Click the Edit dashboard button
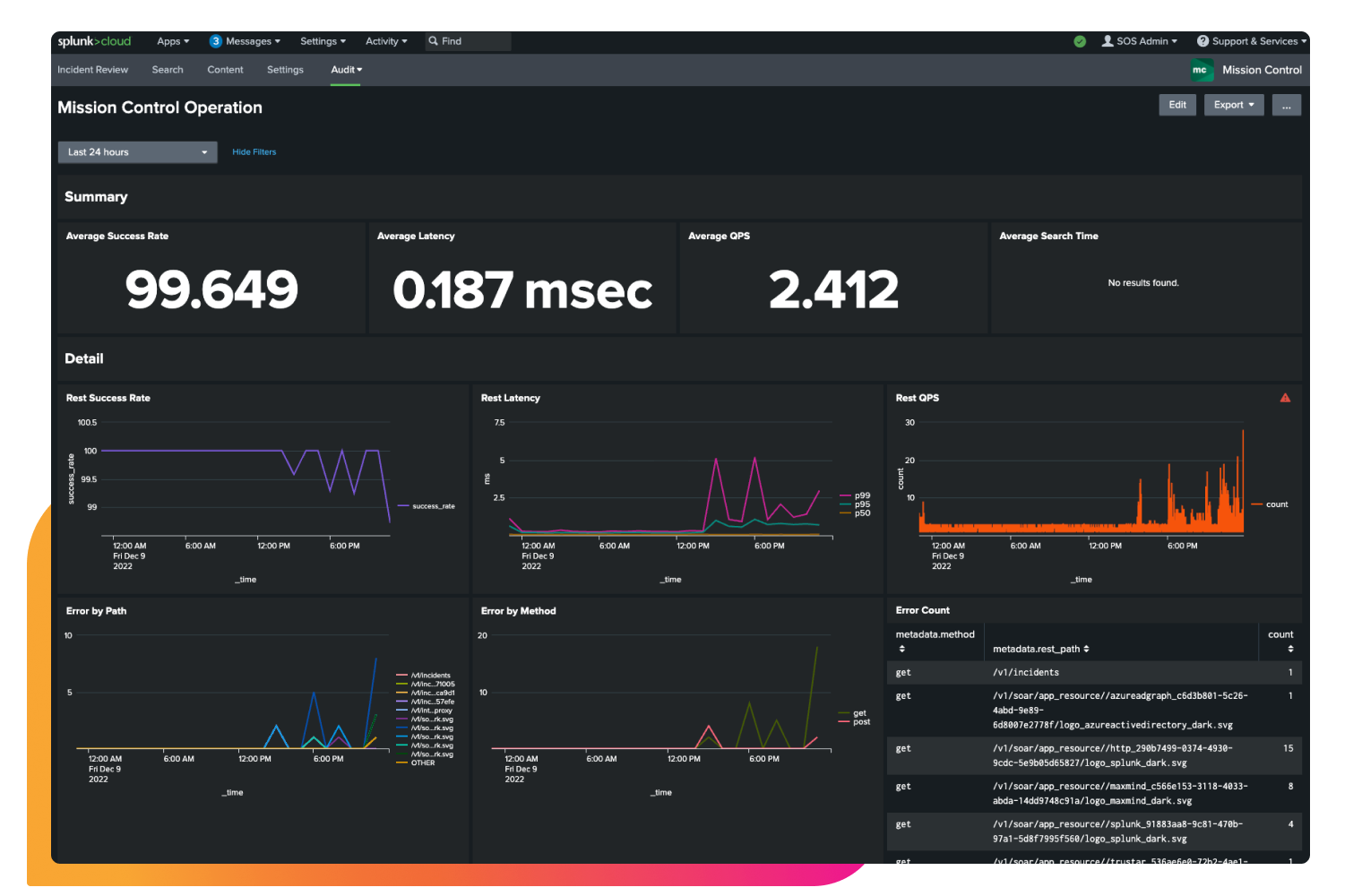Image resolution: width=1362 pixels, height=896 pixels. pos(1177,105)
